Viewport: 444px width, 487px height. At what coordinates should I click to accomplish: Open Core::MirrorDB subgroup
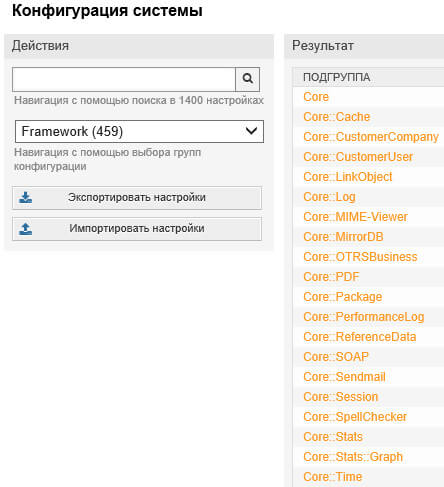[x=343, y=237]
